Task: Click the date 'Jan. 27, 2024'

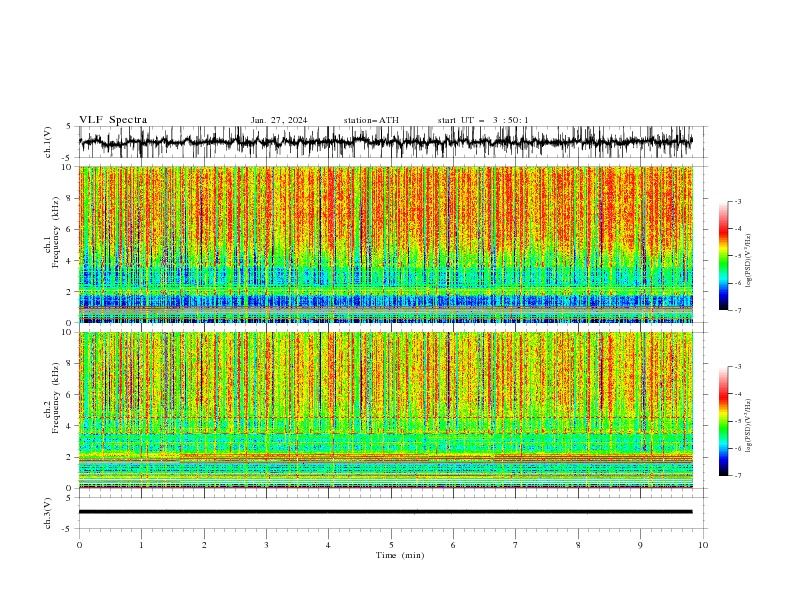Action: coord(279,120)
